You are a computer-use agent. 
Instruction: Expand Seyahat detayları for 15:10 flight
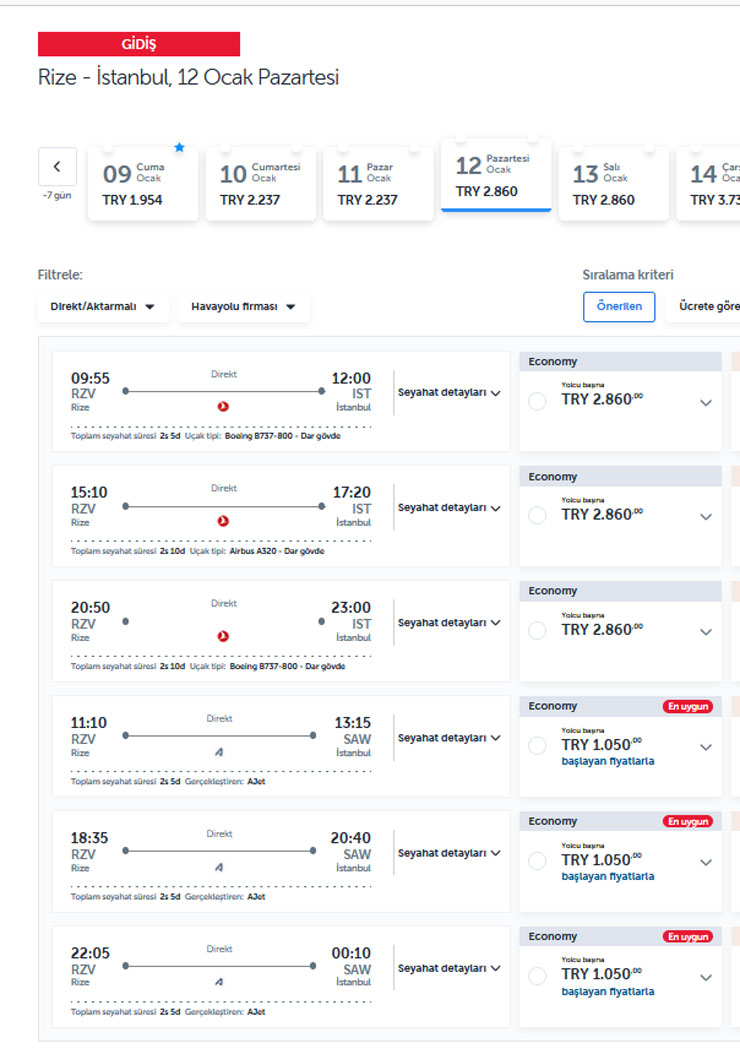(x=449, y=508)
